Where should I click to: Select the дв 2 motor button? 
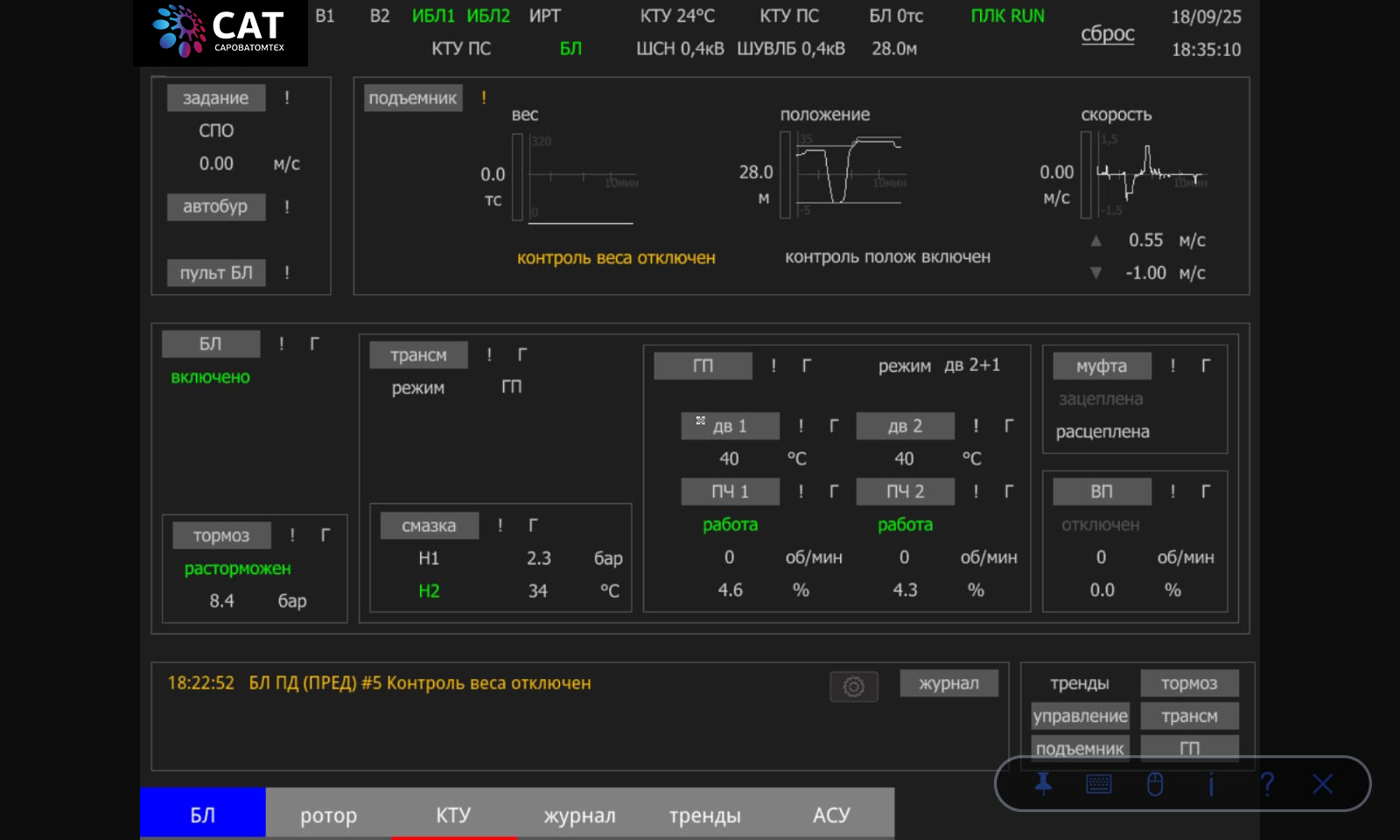pyautogui.click(x=906, y=426)
